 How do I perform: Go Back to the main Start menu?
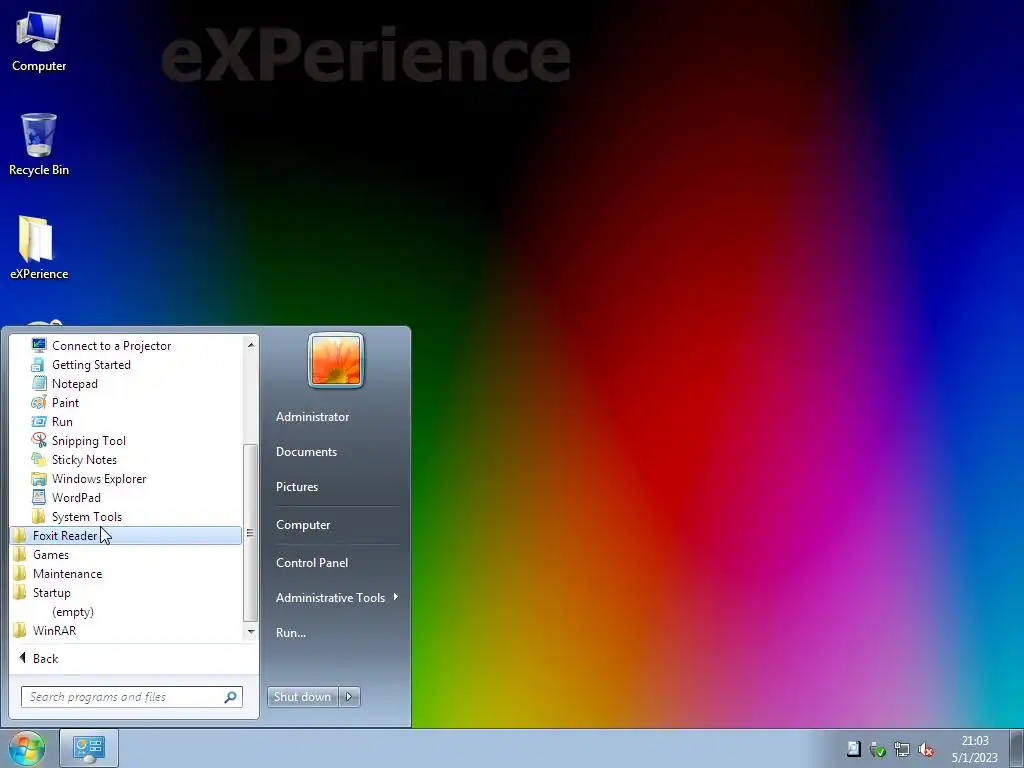39,658
